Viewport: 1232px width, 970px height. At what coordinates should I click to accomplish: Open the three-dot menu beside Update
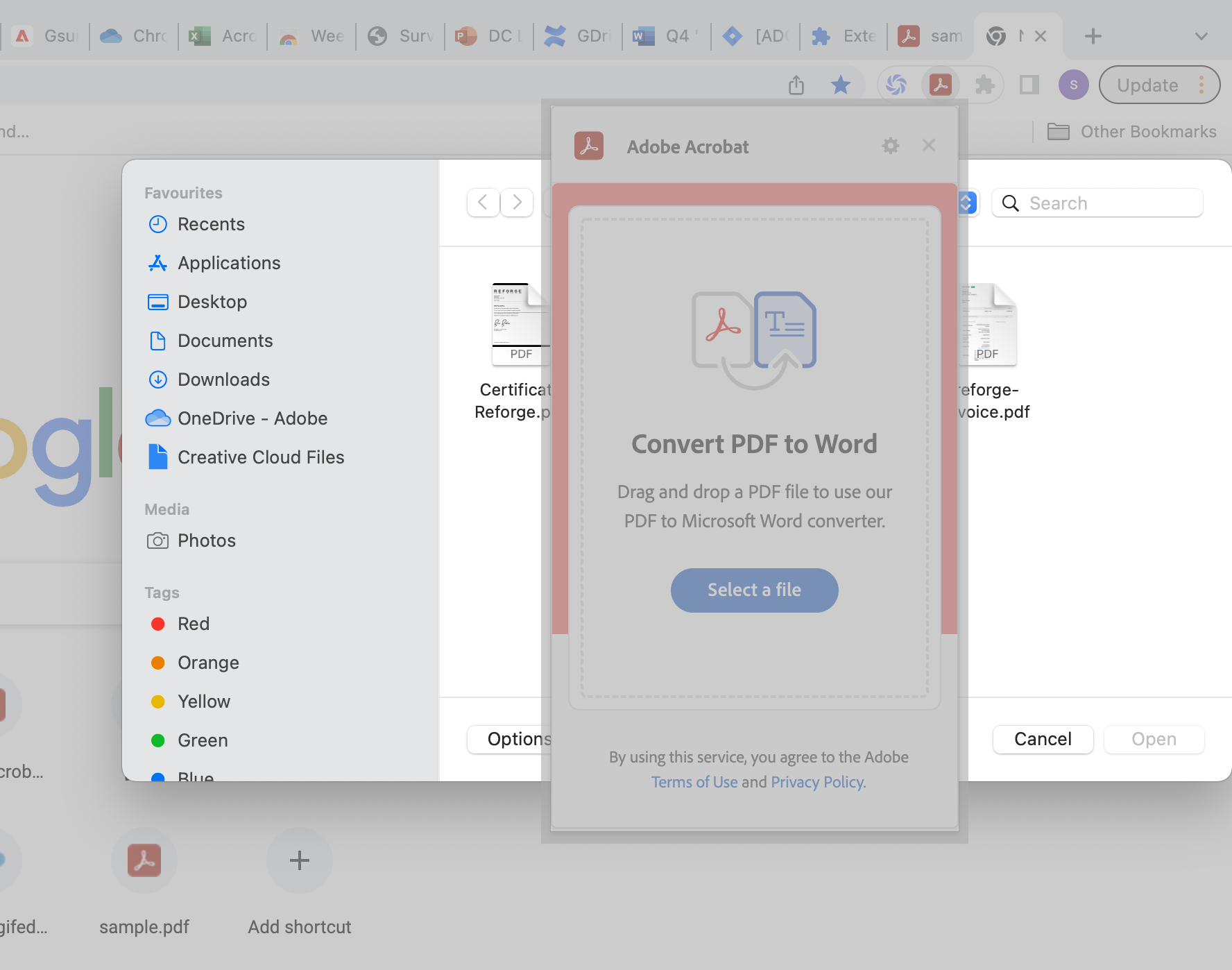click(1201, 85)
